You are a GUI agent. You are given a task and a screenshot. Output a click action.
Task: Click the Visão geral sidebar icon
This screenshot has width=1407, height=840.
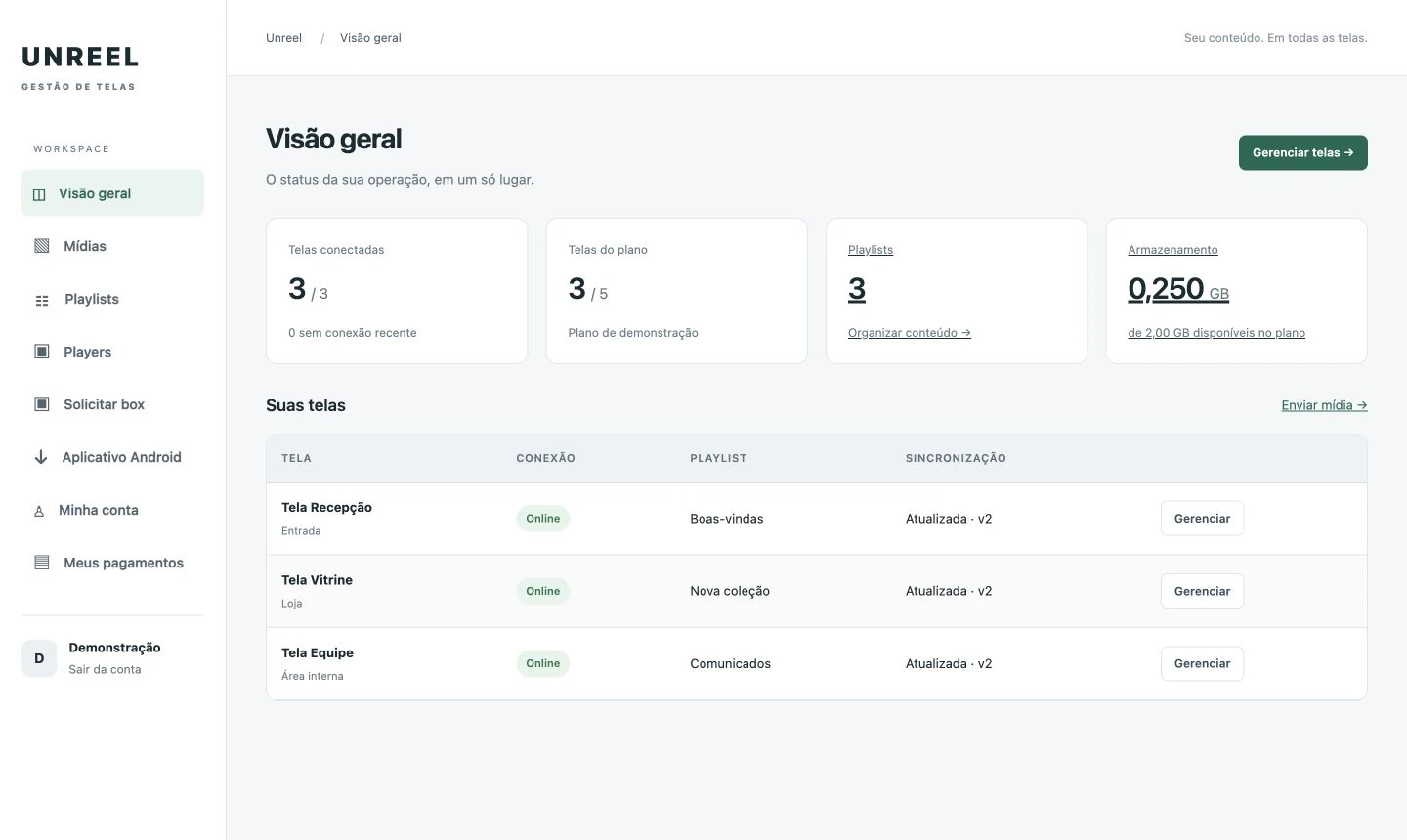39,194
